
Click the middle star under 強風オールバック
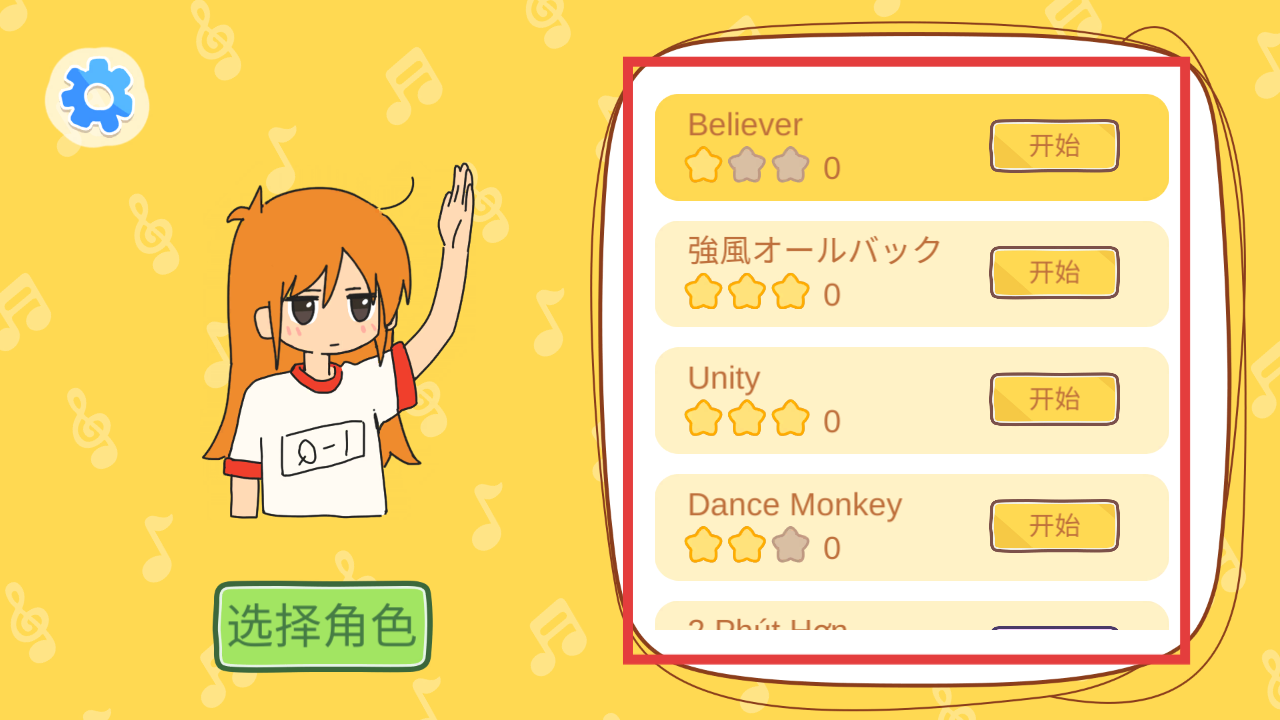pyautogui.click(x=747, y=292)
